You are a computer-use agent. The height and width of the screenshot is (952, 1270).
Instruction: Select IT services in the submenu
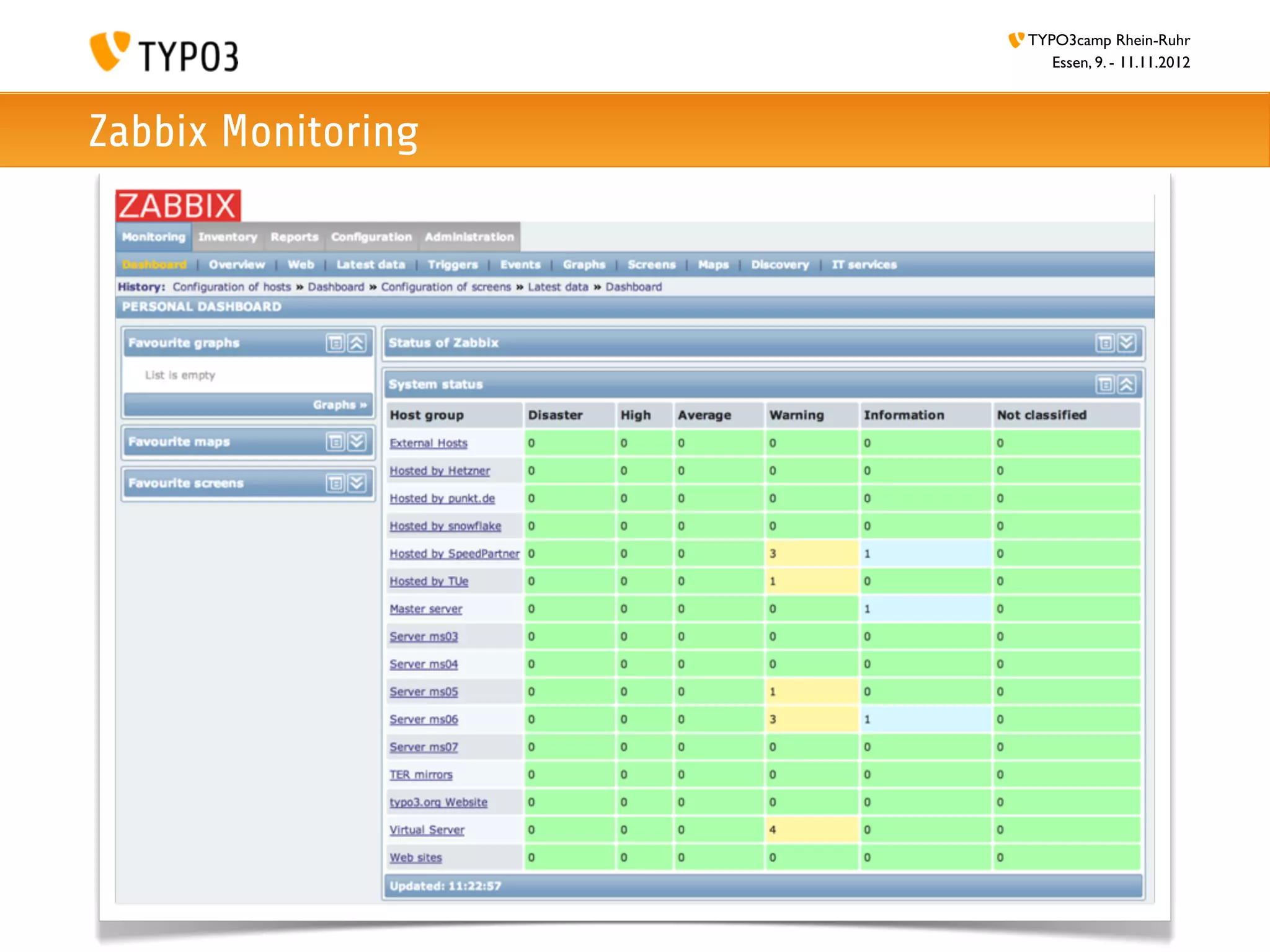[864, 265]
